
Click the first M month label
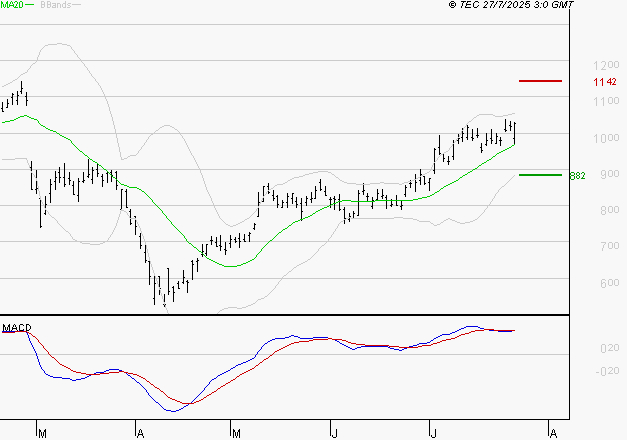coord(42,434)
